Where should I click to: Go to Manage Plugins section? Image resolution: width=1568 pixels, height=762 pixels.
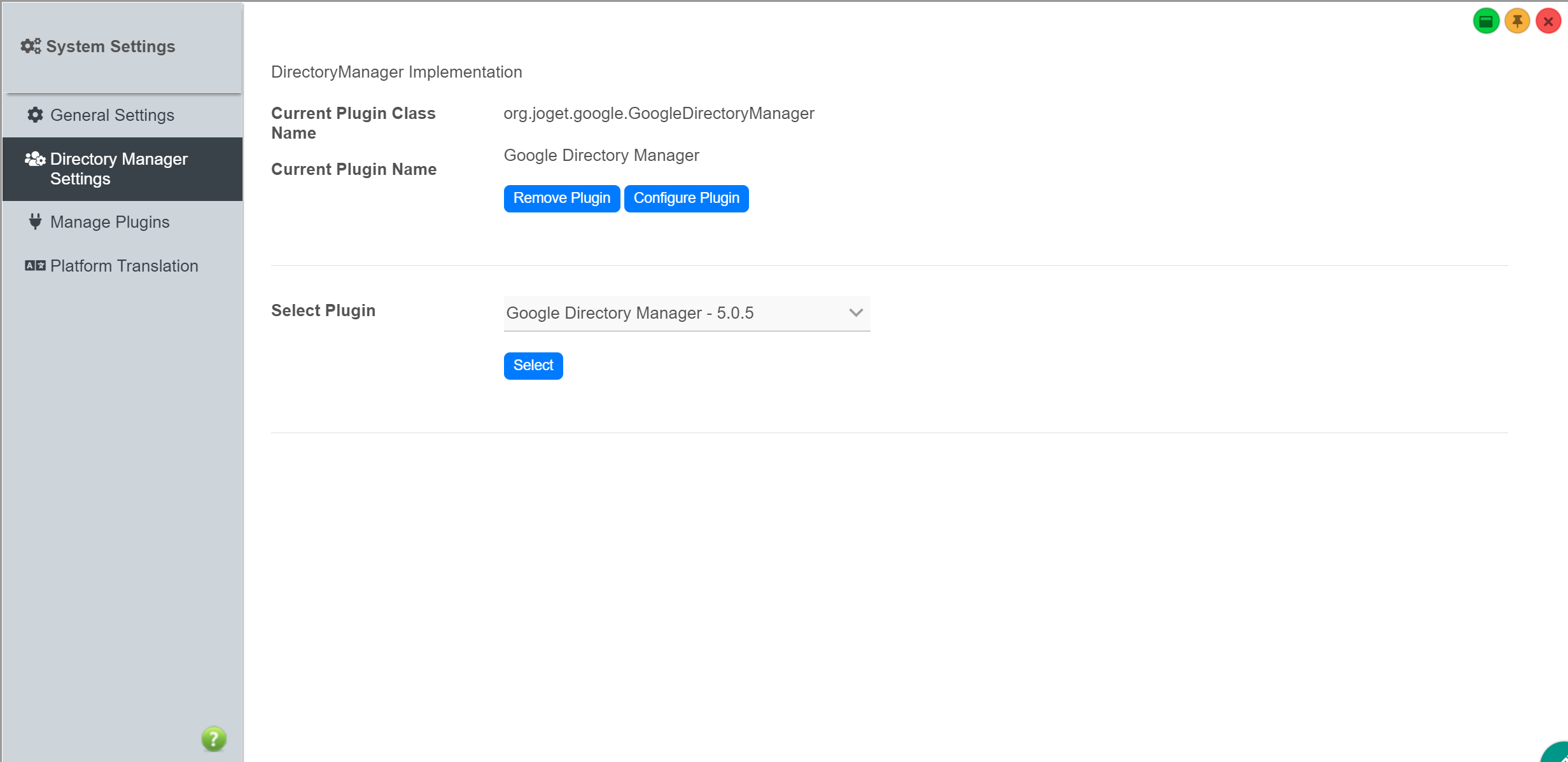[x=109, y=222]
